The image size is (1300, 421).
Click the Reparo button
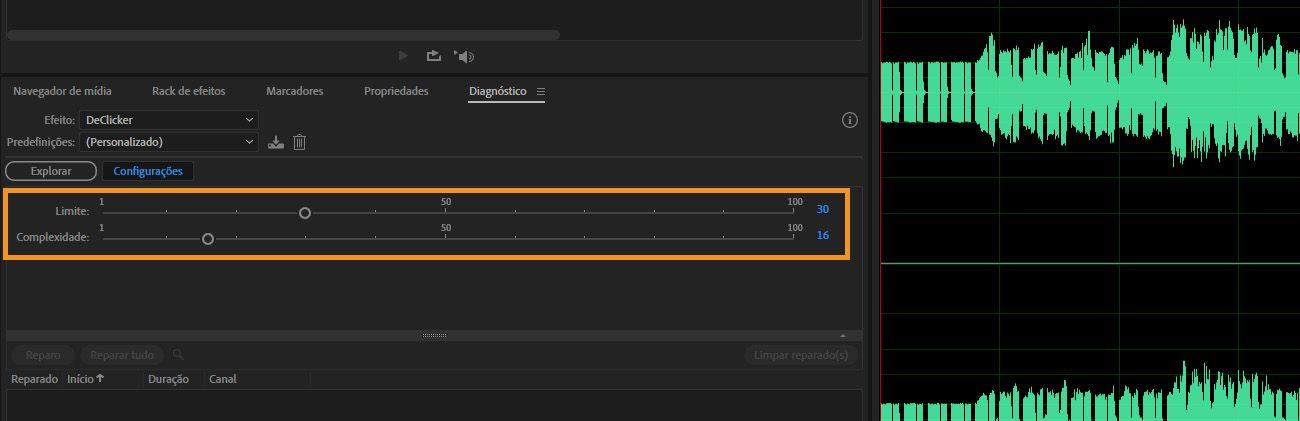(43, 355)
